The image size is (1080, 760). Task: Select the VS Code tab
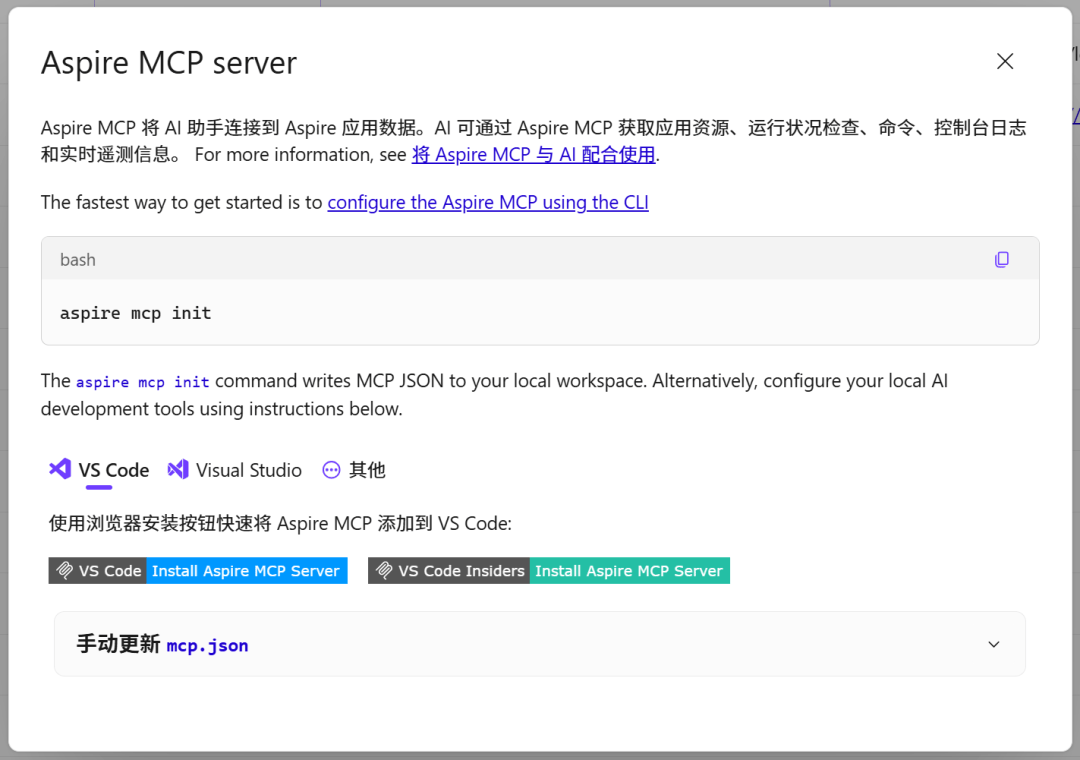110,469
